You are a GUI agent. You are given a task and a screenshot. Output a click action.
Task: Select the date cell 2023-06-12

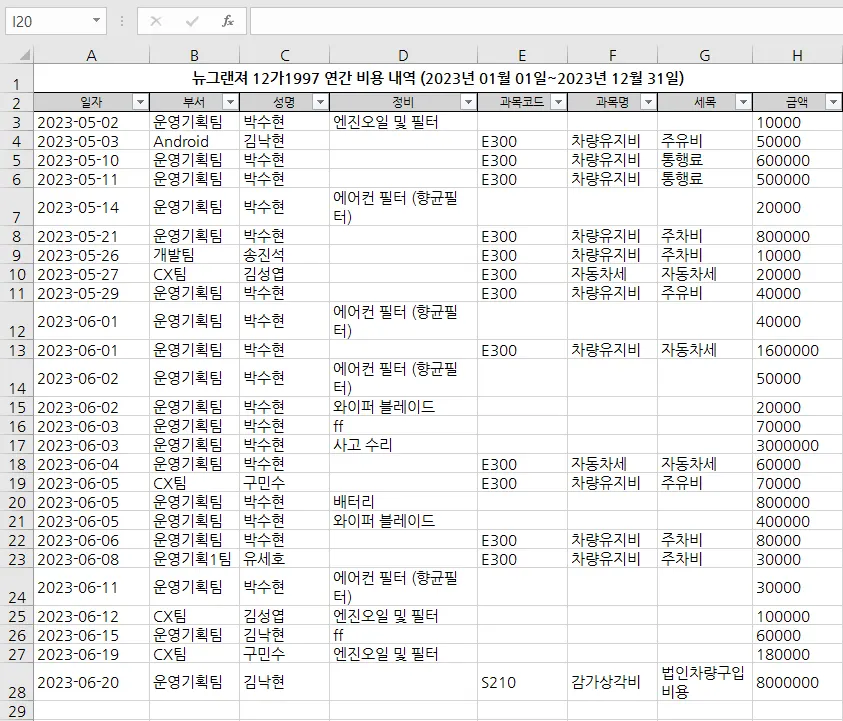point(91,616)
